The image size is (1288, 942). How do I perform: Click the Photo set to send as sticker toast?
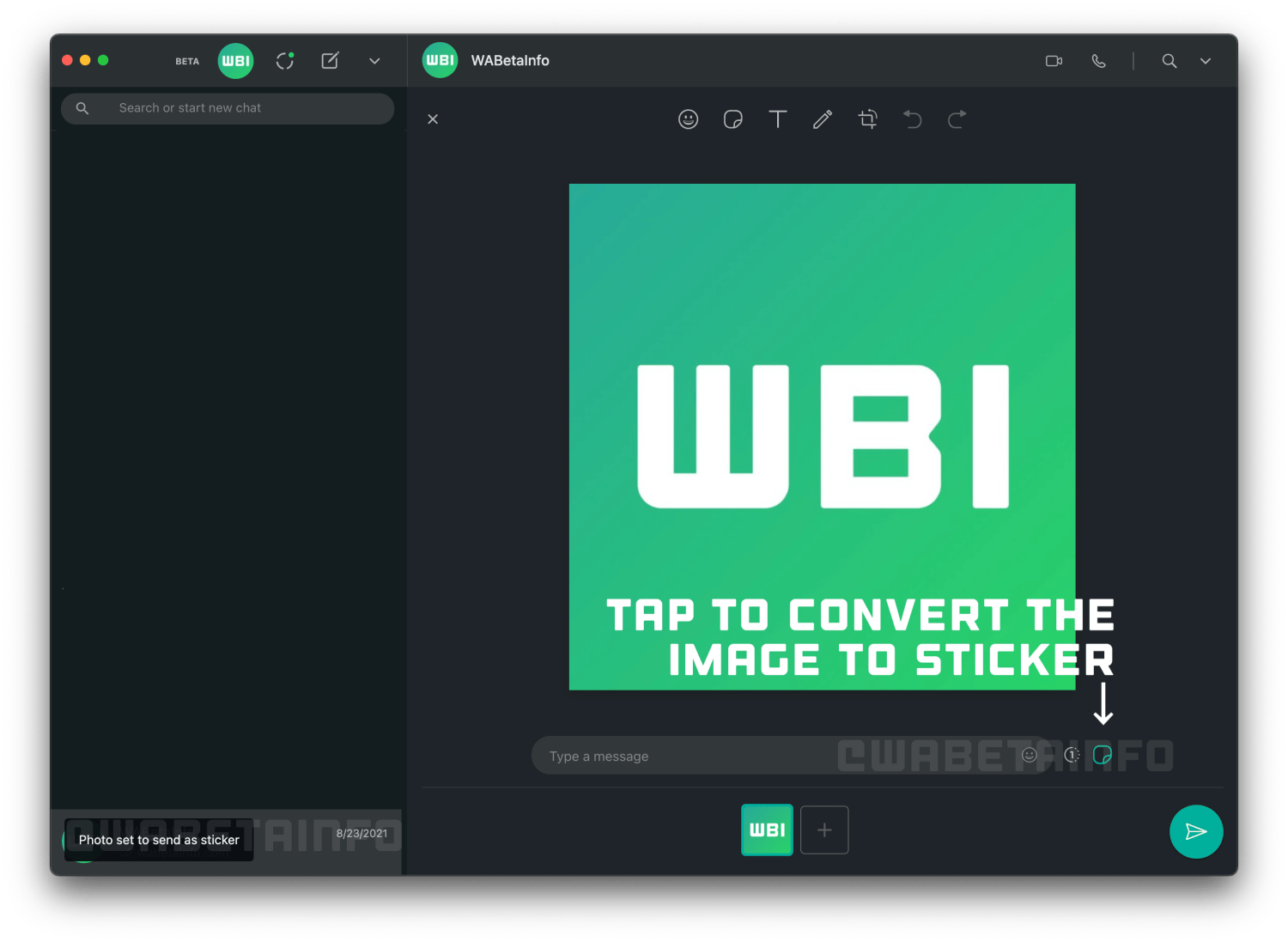tap(159, 840)
